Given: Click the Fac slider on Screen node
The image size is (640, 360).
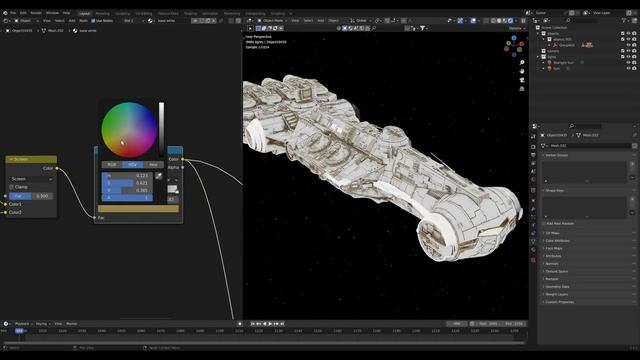Looking at the screenshot, I should [x=31, y=196].
